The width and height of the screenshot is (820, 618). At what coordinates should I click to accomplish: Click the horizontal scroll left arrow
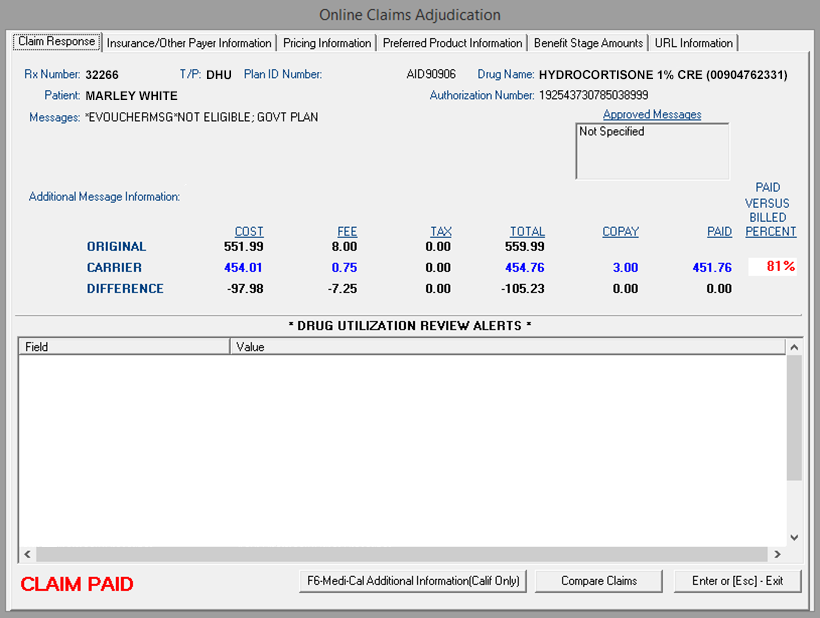point(27,554)
